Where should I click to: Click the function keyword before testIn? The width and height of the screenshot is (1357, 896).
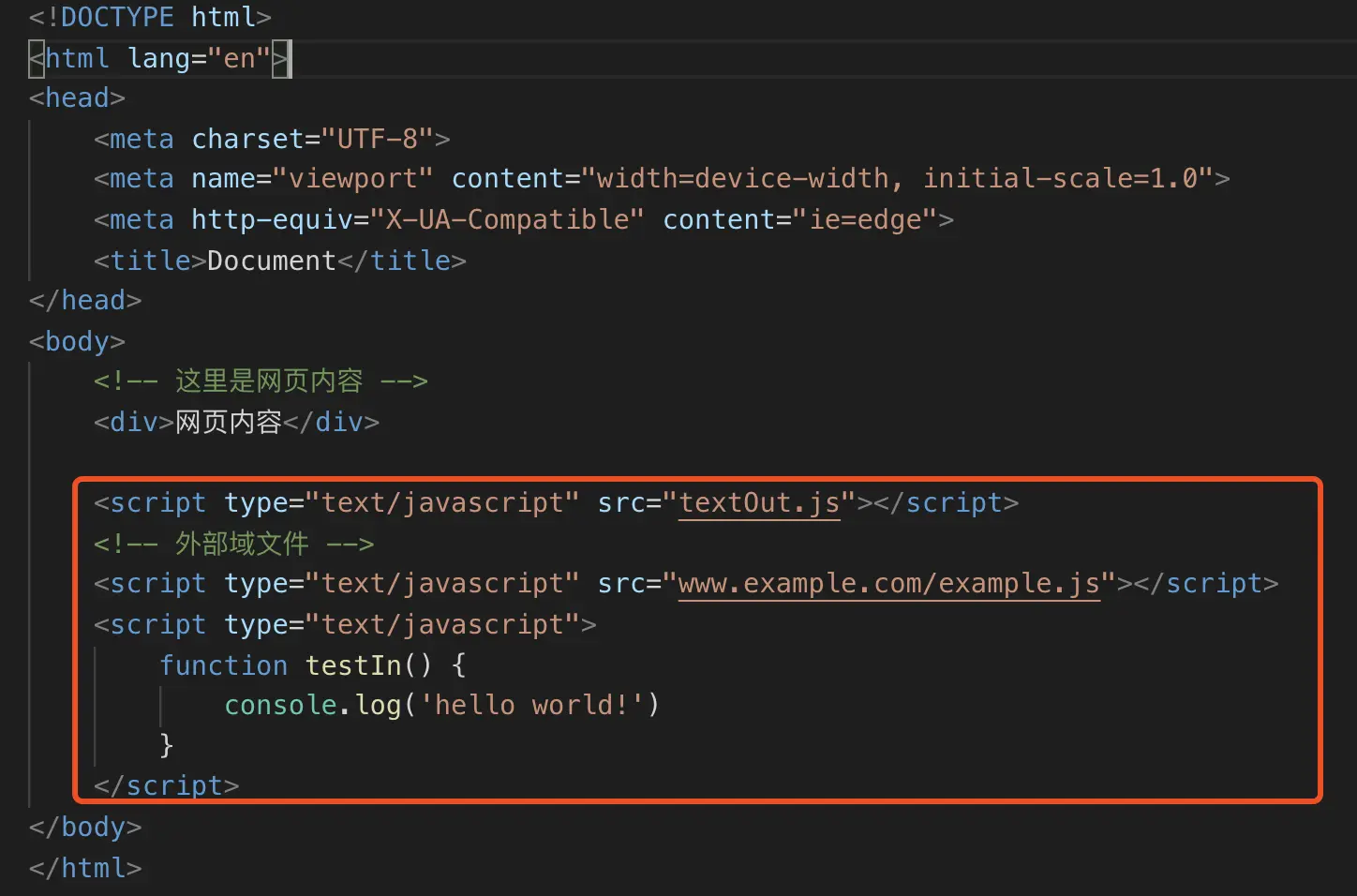tap(223, 665)
